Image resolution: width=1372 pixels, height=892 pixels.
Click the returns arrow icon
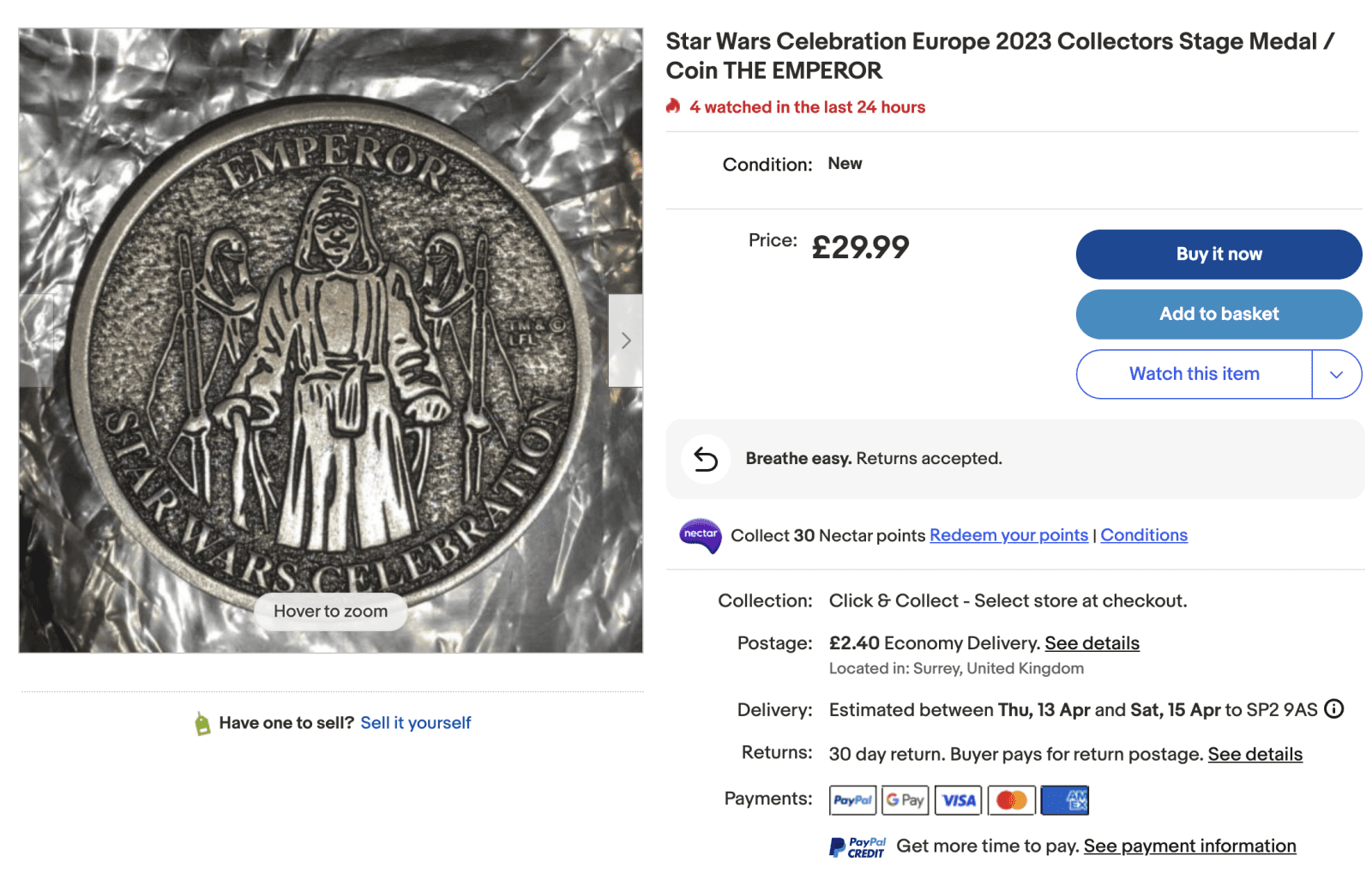pos(706,460)
